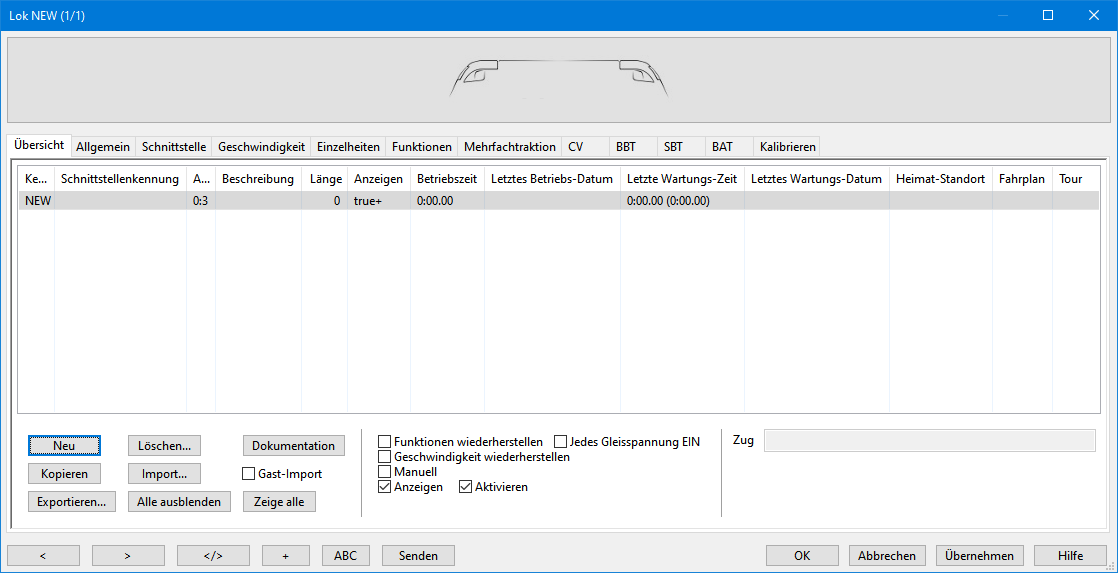
Task: Check Jedes Gleisspannung EIN option
Action: 560,442
